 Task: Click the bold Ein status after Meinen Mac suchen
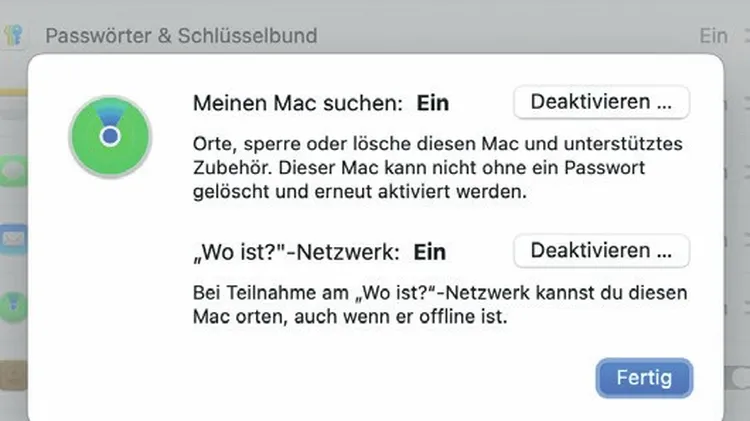click(x=433, y=103)
